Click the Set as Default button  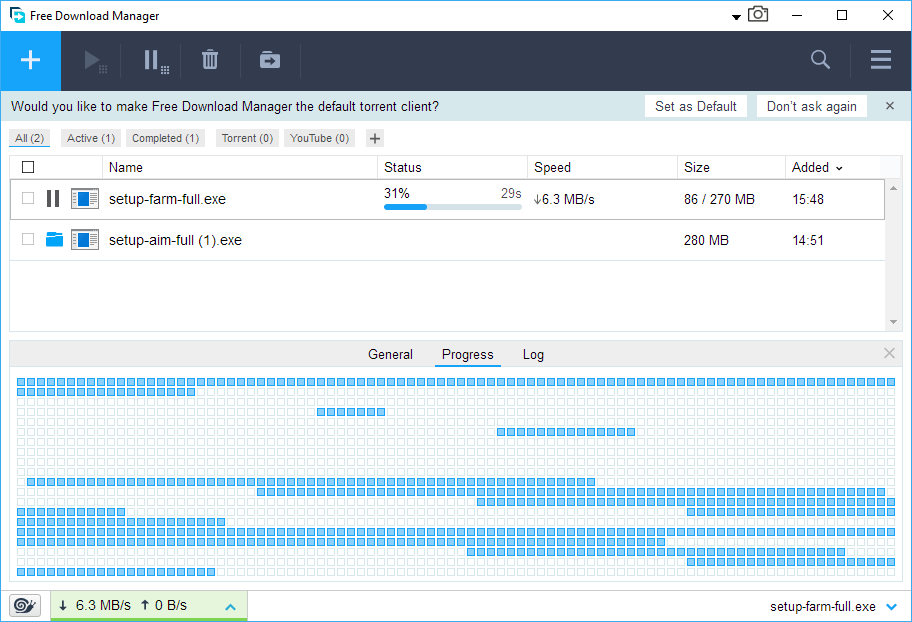click(696, 106)
